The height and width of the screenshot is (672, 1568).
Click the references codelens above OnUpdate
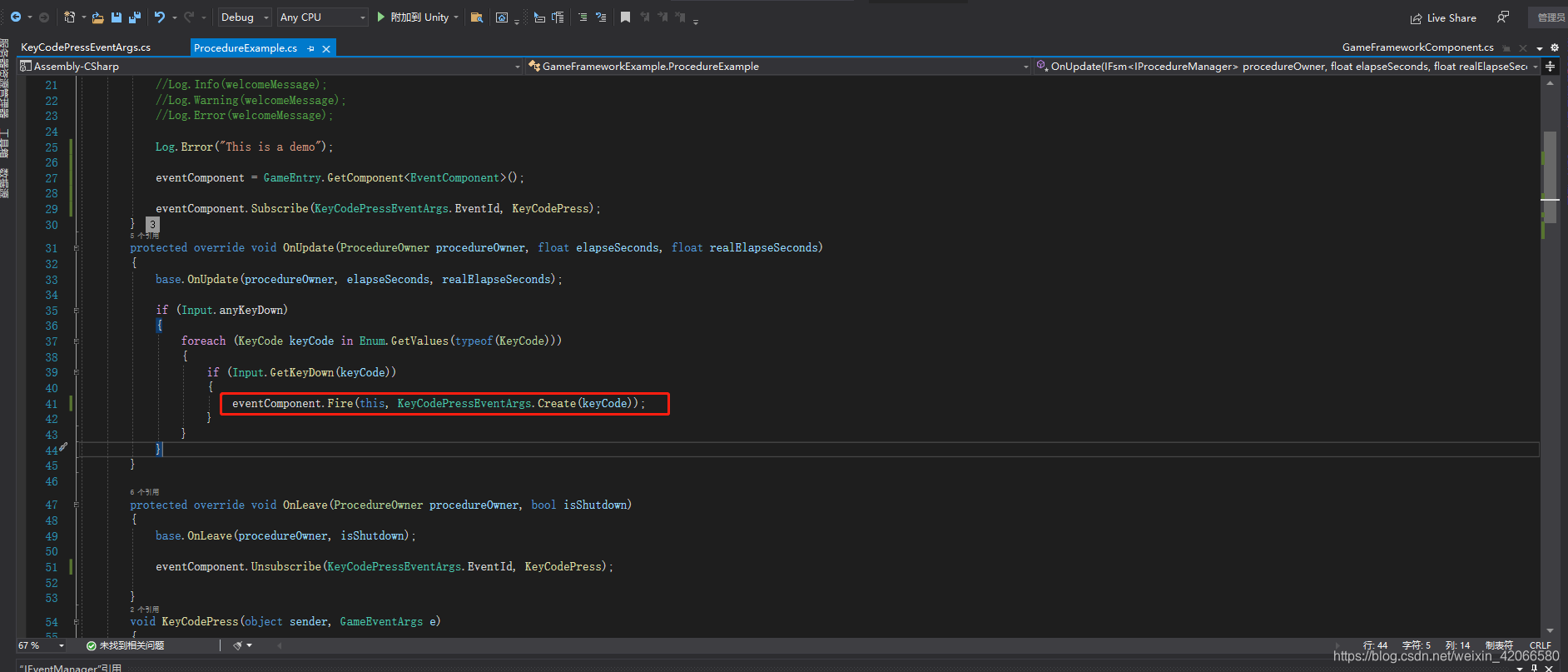(x=145, y=236)
